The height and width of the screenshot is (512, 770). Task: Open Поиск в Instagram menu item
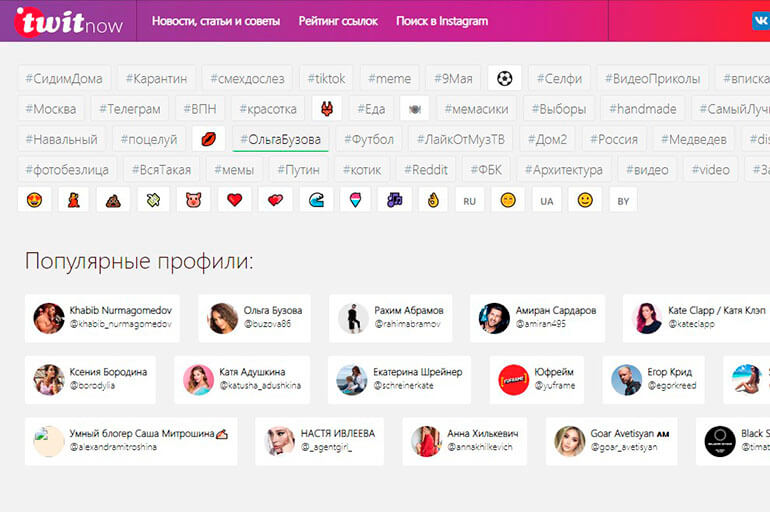click(x=442, y=21)
